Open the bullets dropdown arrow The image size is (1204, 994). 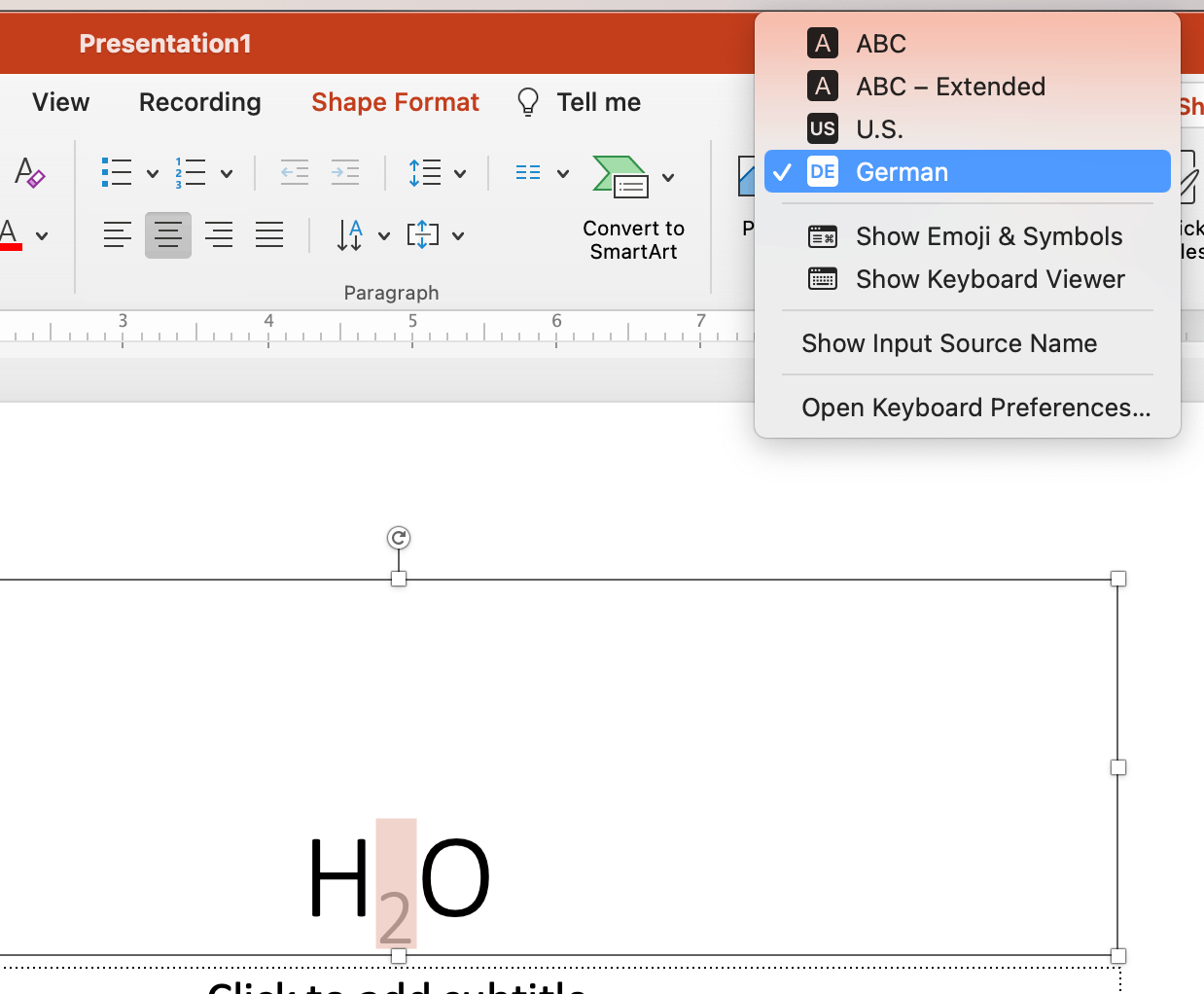coord(153,174)
